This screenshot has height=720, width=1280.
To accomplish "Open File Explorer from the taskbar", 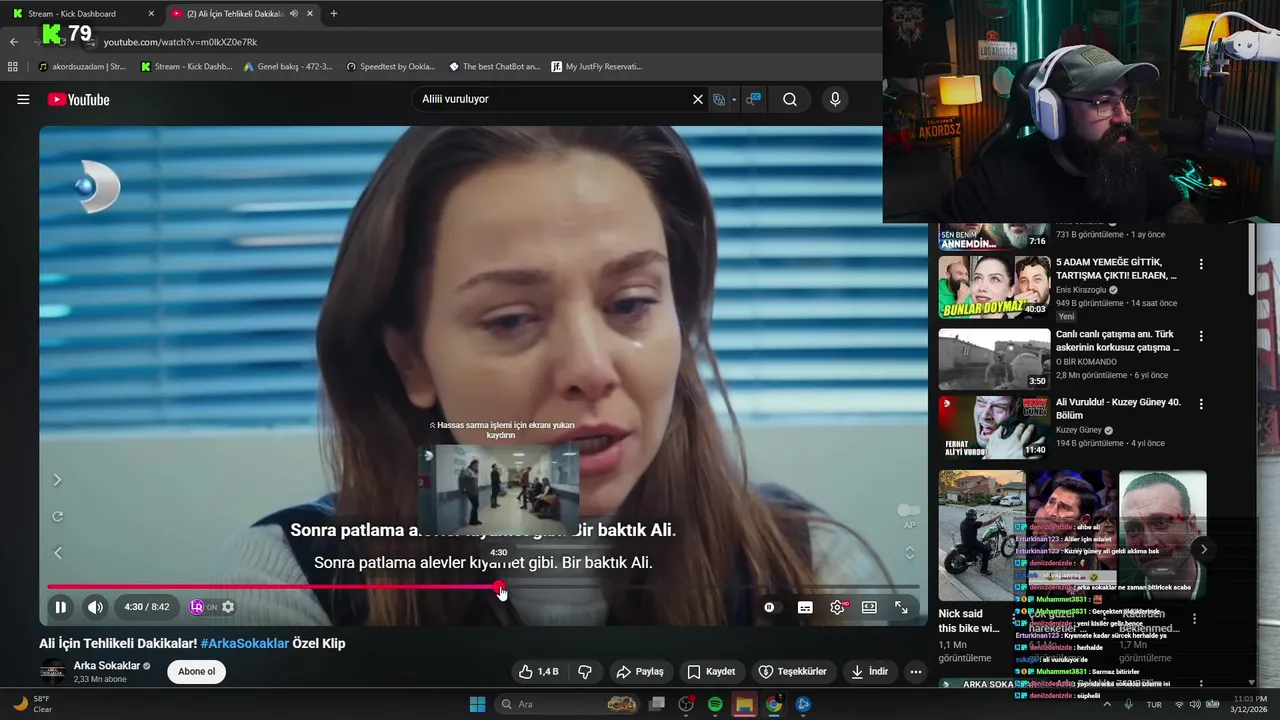I will tap(744, 704).
